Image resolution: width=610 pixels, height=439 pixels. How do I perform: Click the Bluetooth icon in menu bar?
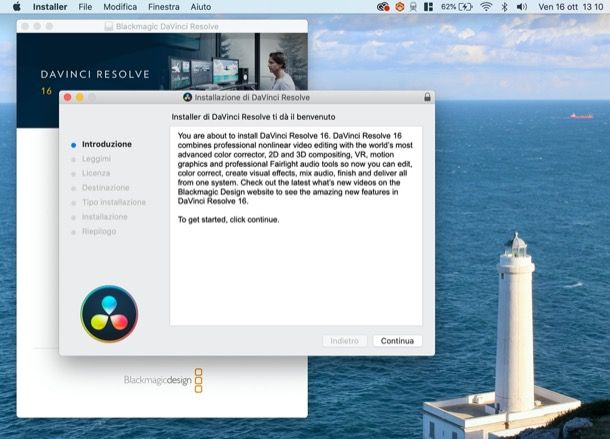click(505, 7)
